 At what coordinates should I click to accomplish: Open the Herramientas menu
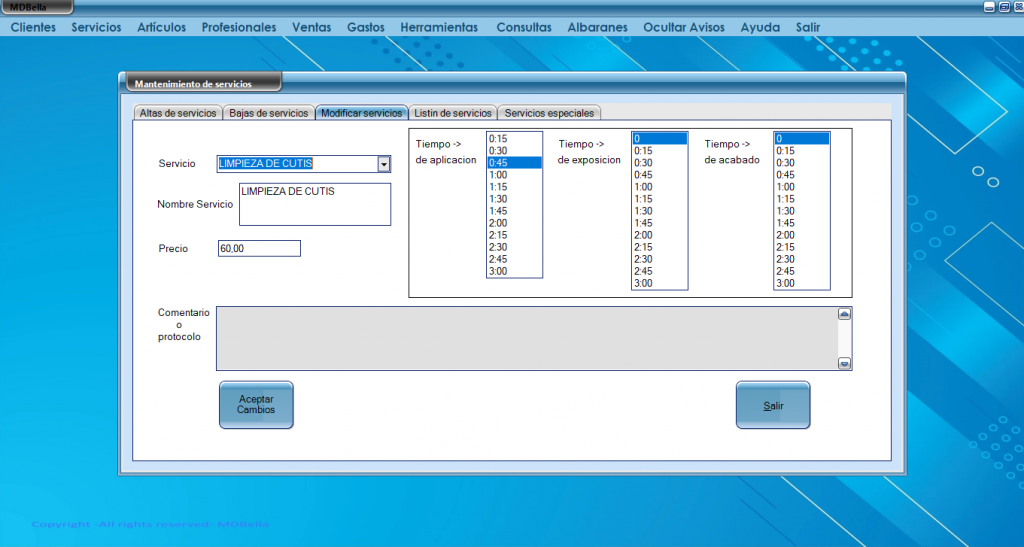click(x=439, y=27)
